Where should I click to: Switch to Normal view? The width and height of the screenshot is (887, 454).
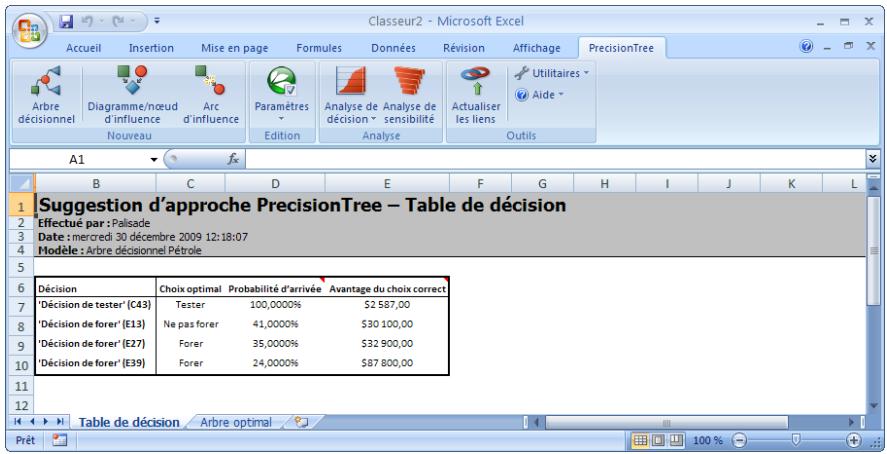pyautogui.click(x=640, y=440)
